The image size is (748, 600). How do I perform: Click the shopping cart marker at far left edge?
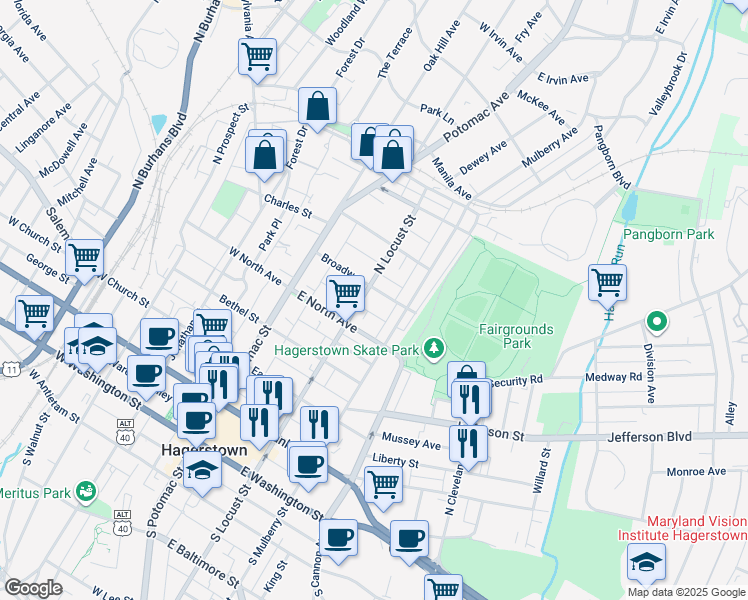(34, 312)
